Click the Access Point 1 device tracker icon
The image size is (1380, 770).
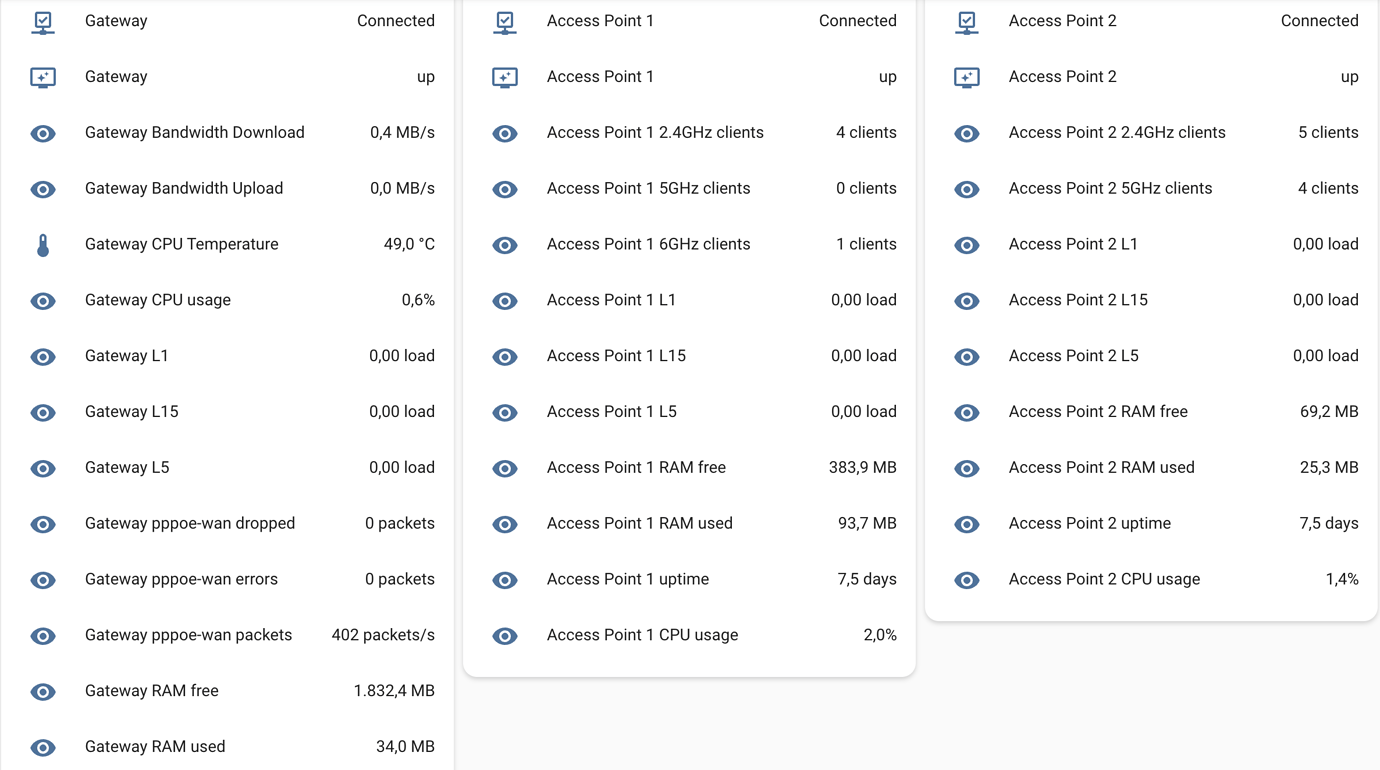coord(506,77)
